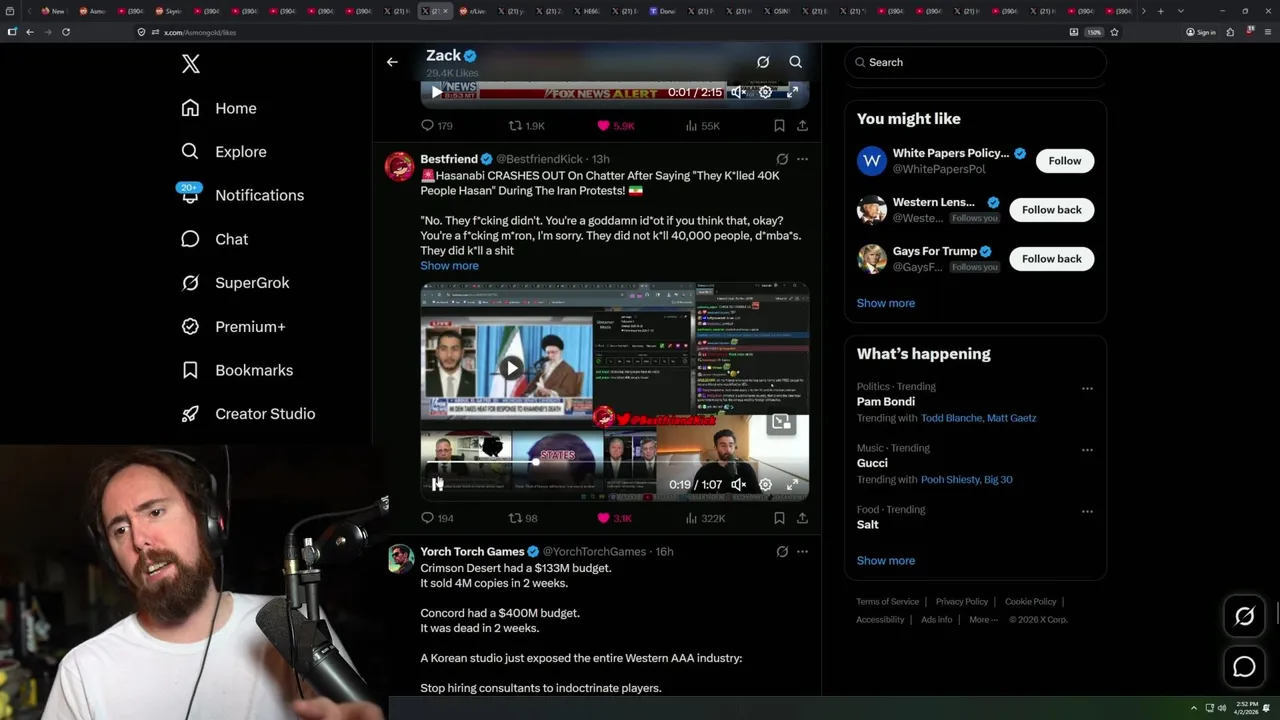Open settings of the Fox News video
1280x720 pixels.
click(765, 92)
